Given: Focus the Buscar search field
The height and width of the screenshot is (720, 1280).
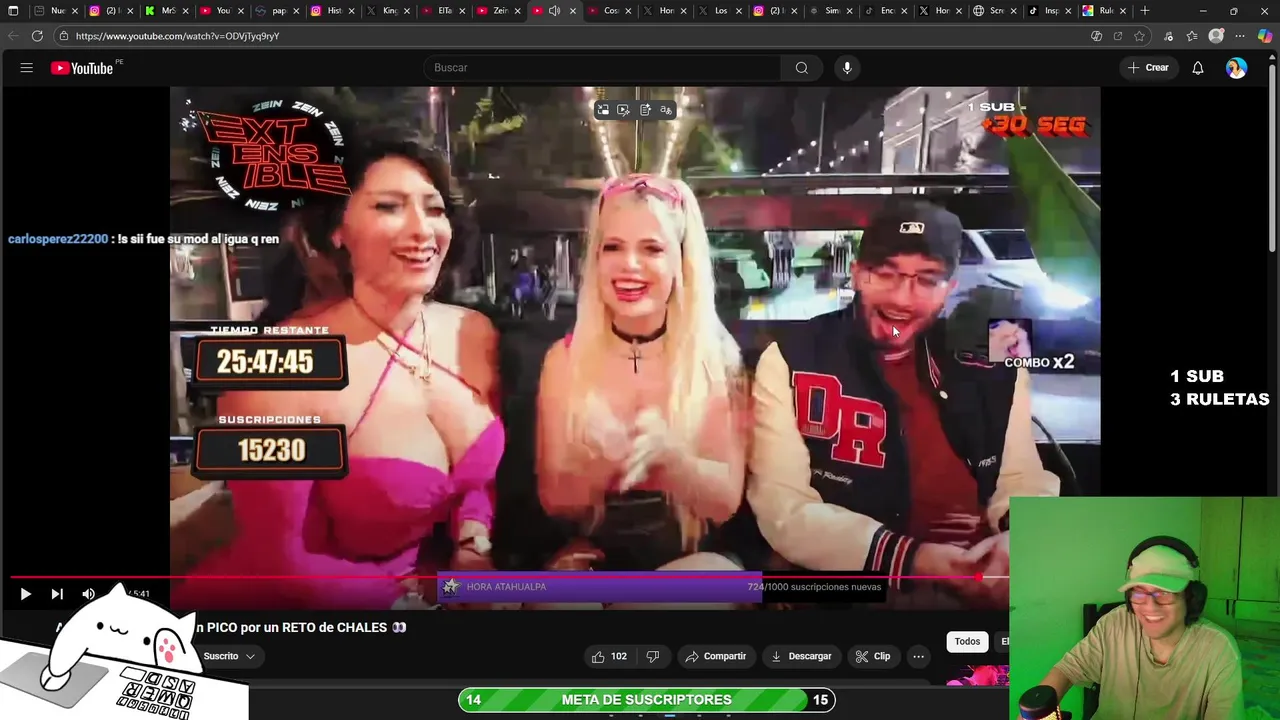Looking at the screenshot, I should tap(602, 68).
